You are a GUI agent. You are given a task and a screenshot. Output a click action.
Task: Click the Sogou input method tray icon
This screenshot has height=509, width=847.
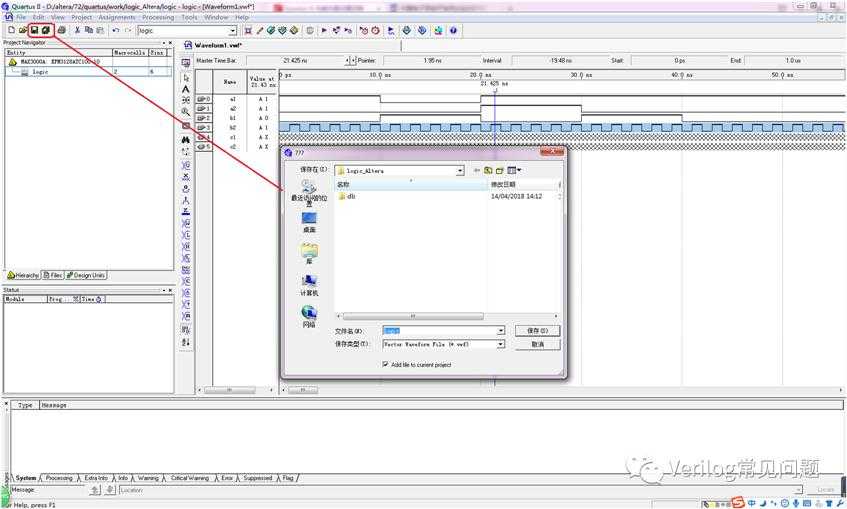tap(738, 503)
